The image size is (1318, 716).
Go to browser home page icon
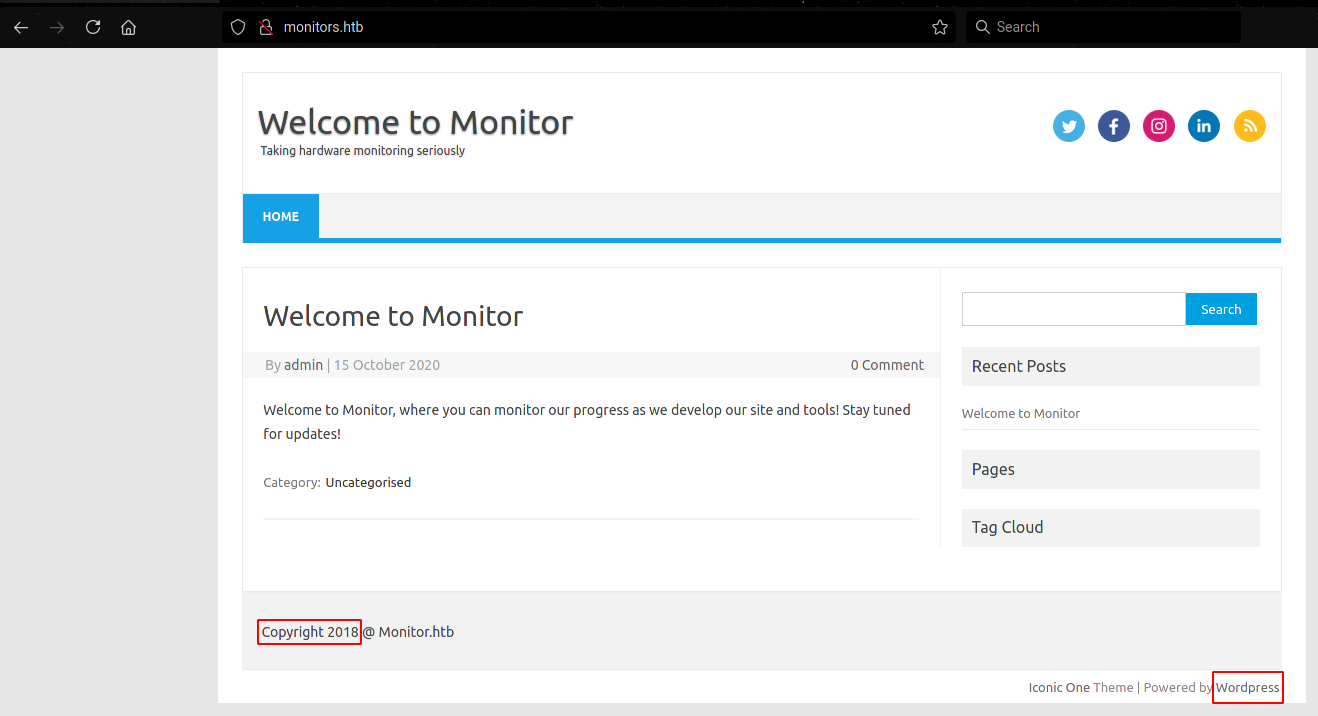[x=128, y=27]
